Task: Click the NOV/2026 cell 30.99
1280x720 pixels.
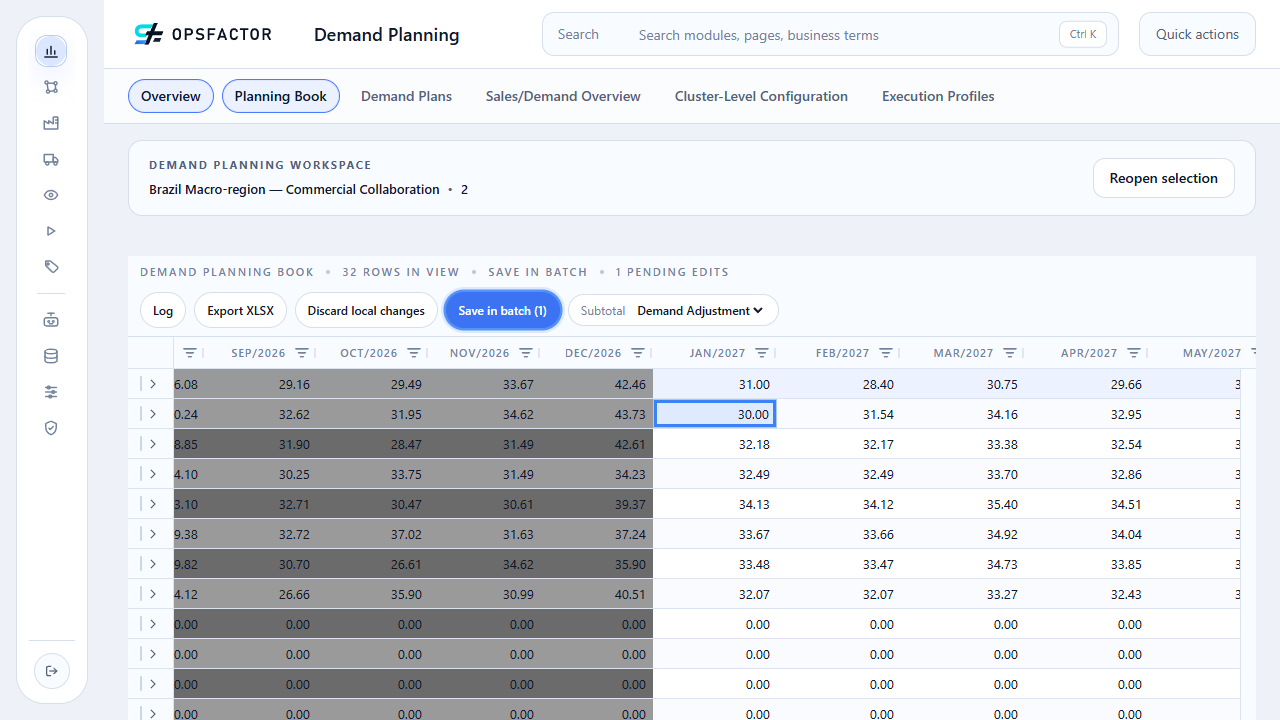Action: [486, 594]
